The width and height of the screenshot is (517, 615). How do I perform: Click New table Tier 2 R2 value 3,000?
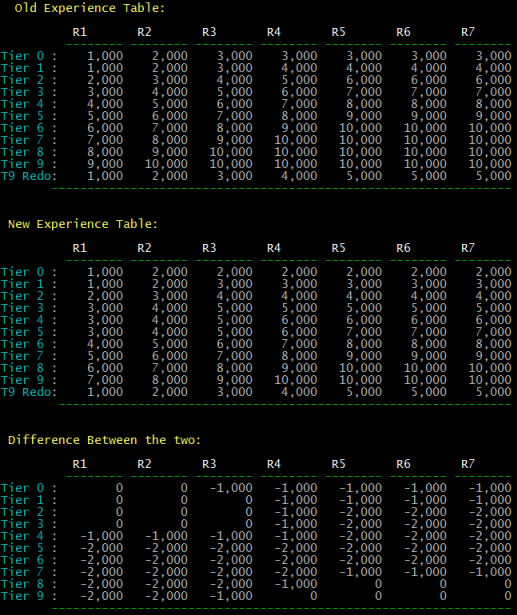(x=170, y=296)
